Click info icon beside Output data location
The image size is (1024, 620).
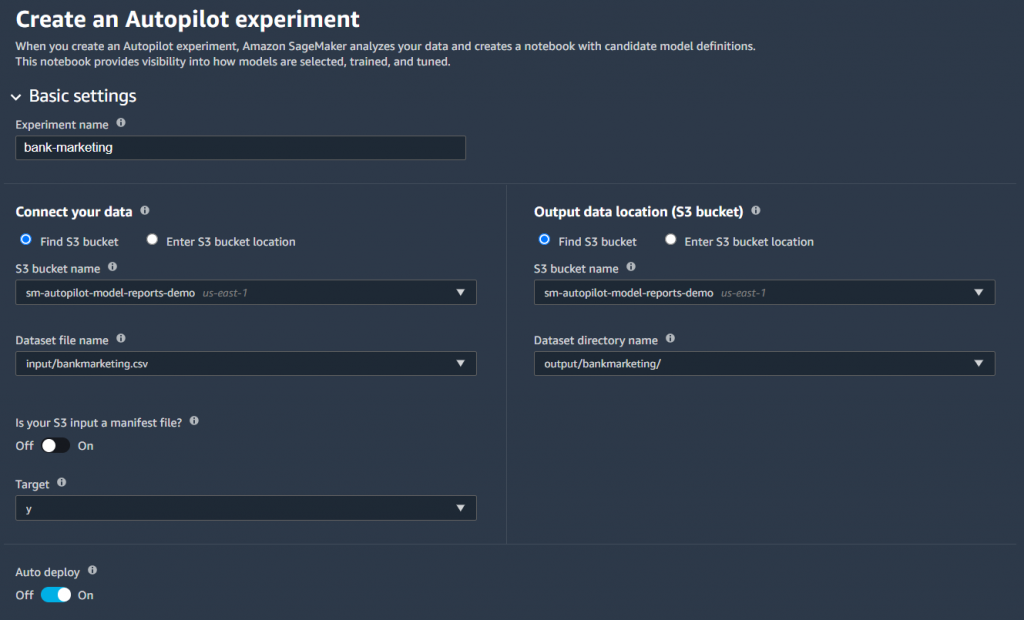(755, 211)
